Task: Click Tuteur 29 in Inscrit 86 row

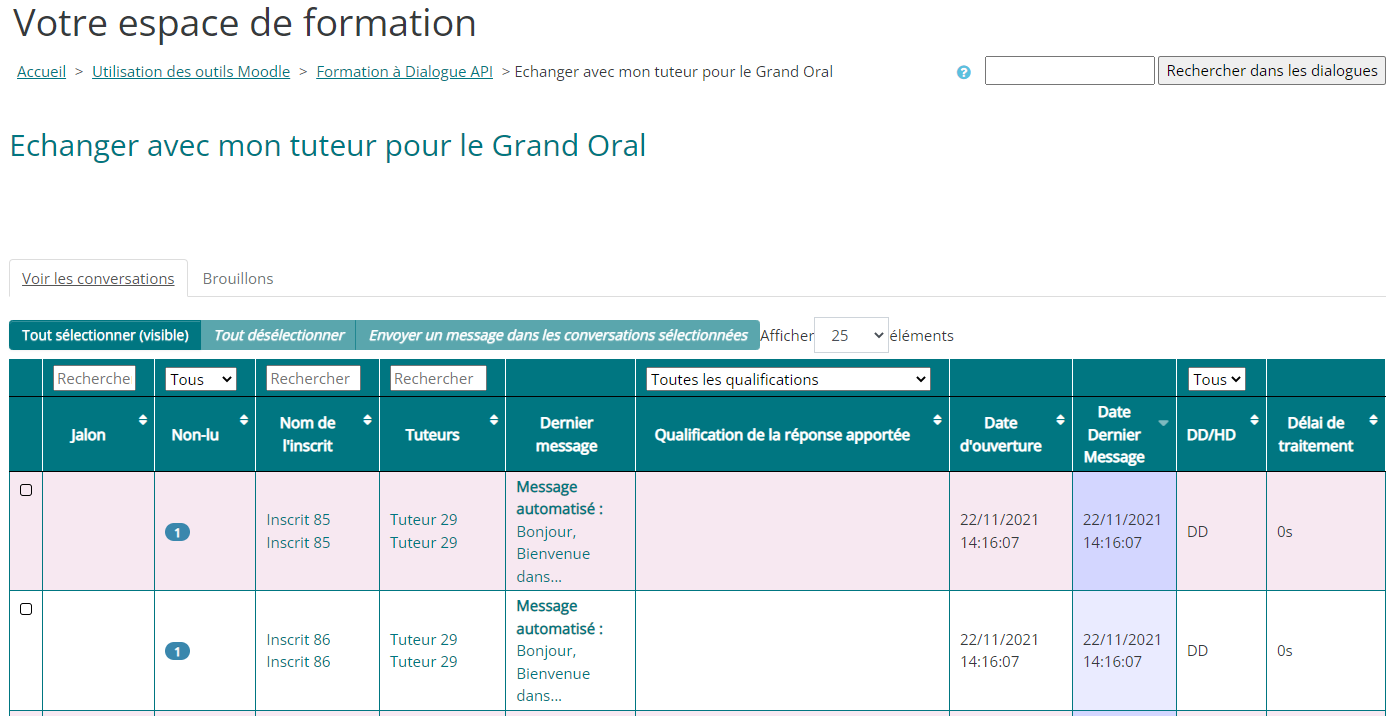Action: pyautogui.click(x=424, y=650)
